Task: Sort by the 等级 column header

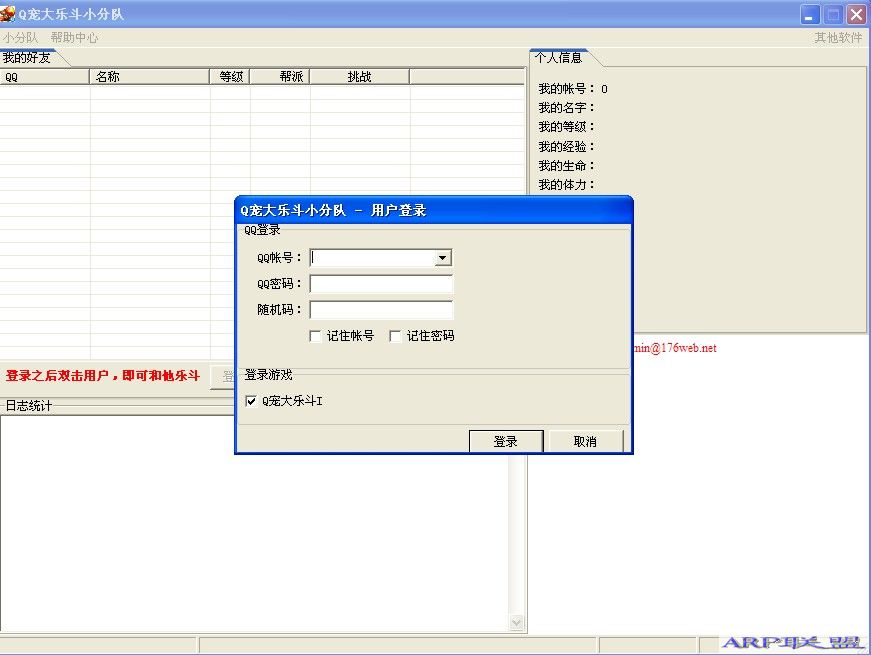Action: pyautogui.click(x=230, y=77)
